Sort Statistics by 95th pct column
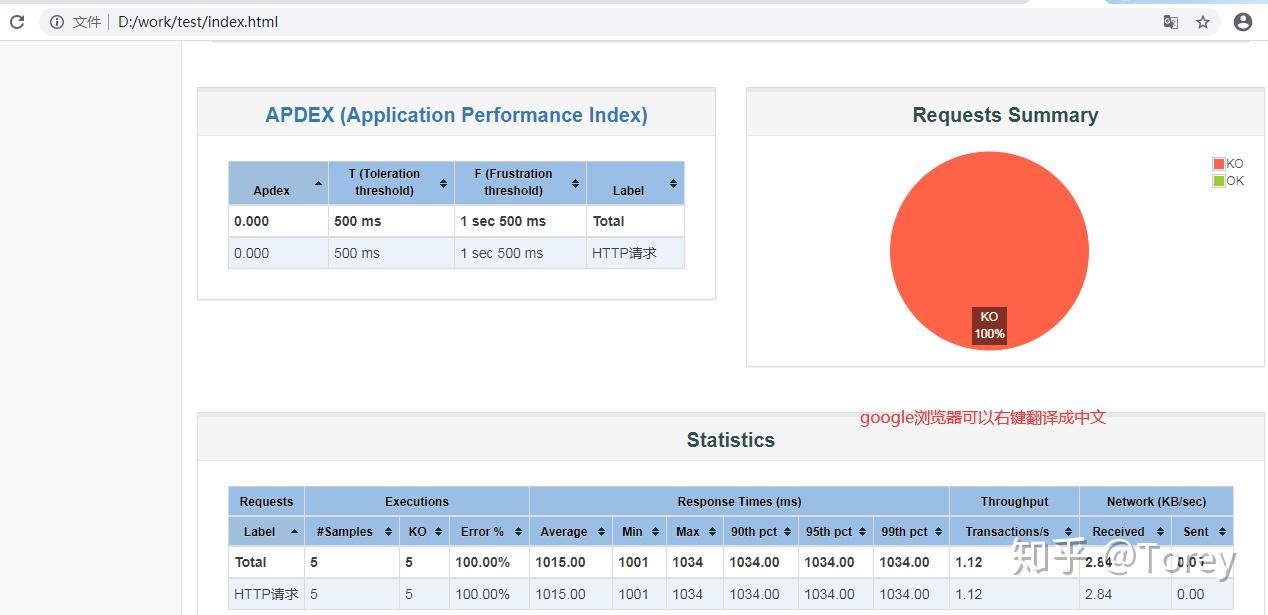Viewport: 1268px width, 615px height. coord(836,531)
